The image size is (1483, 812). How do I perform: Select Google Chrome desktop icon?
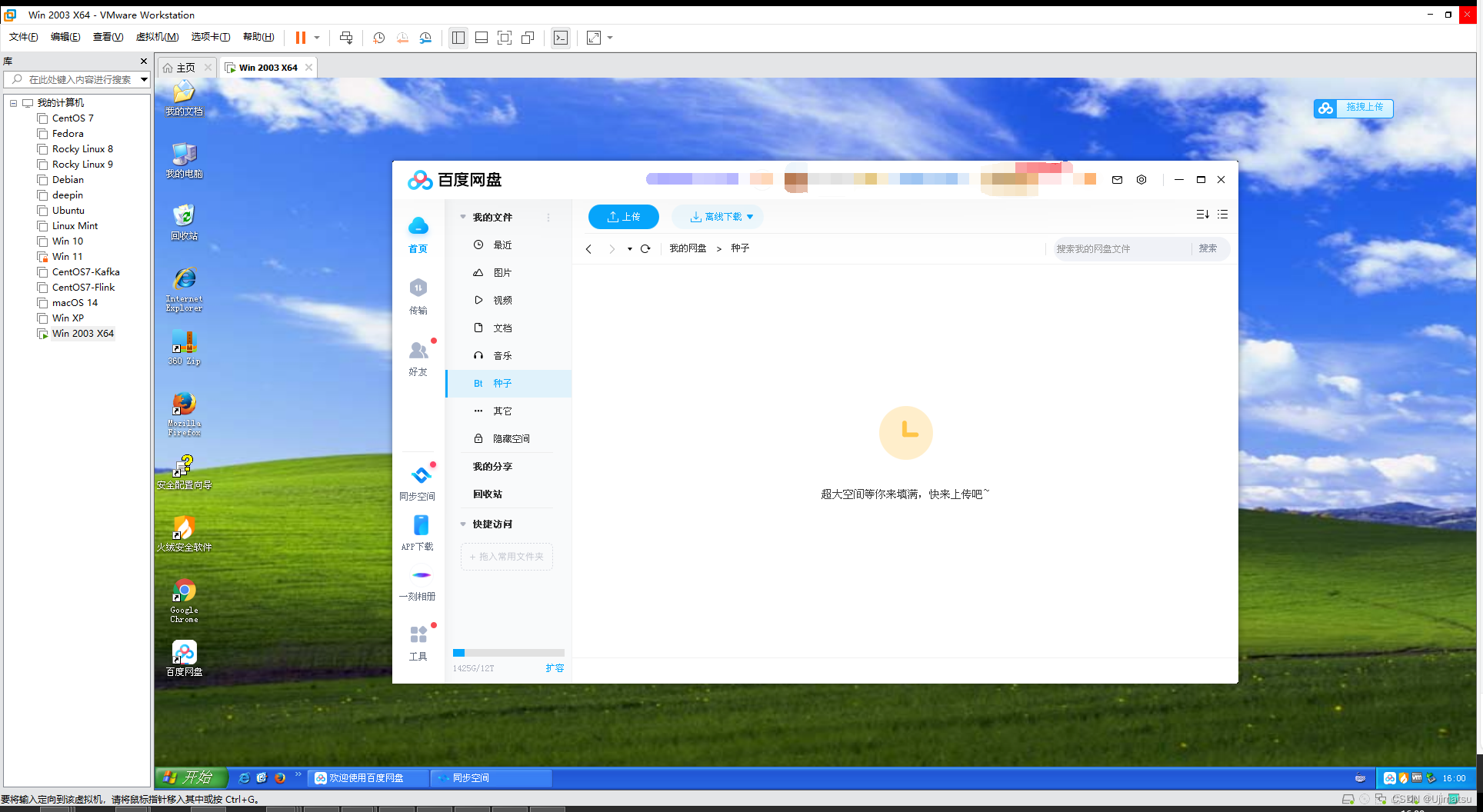[184, 601]
